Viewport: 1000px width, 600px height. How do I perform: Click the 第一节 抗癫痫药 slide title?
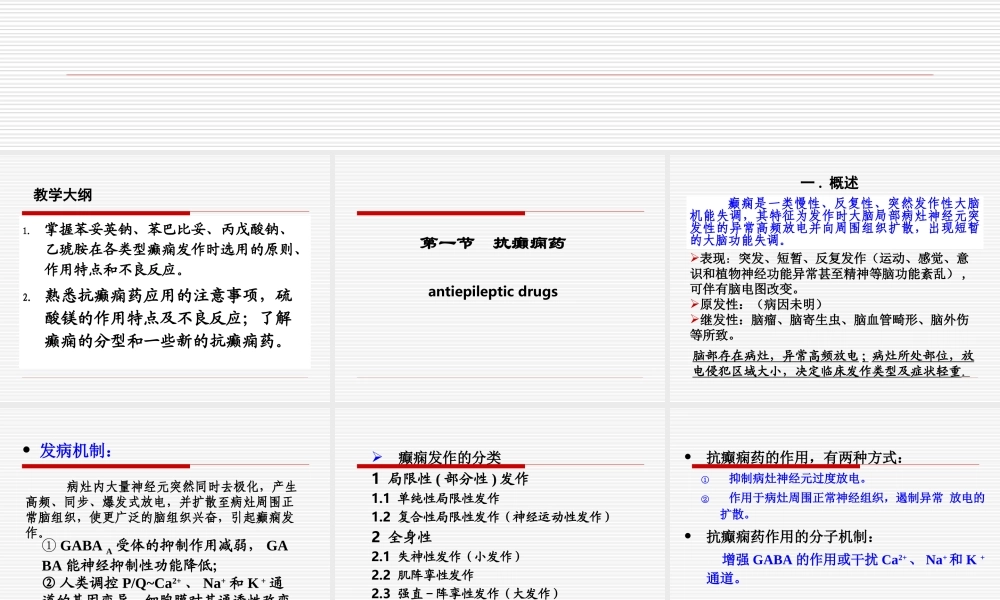tap(493, 242)
